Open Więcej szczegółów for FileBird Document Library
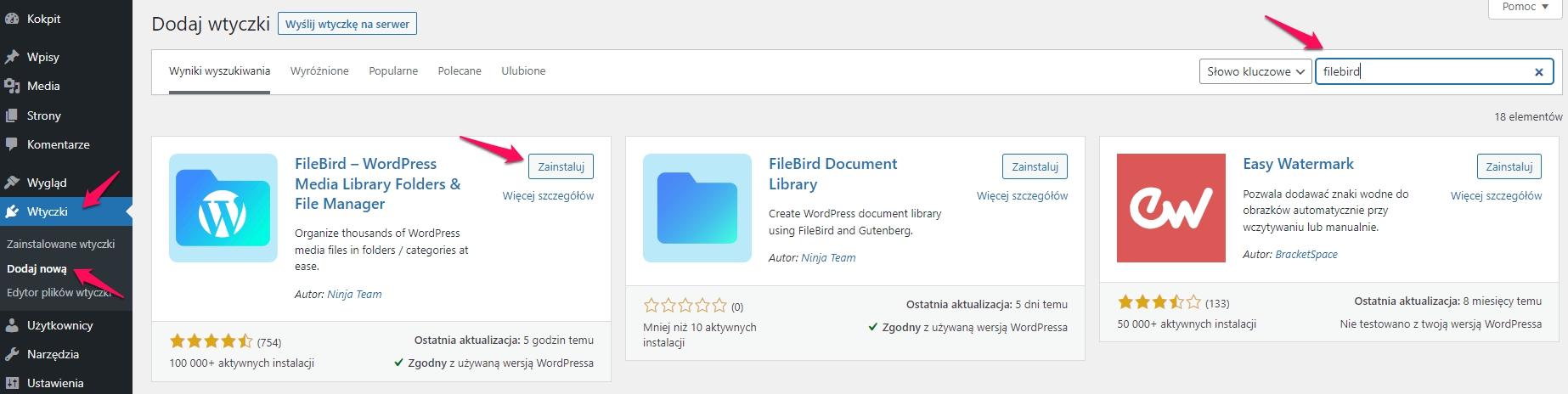 pos(1022,196)
